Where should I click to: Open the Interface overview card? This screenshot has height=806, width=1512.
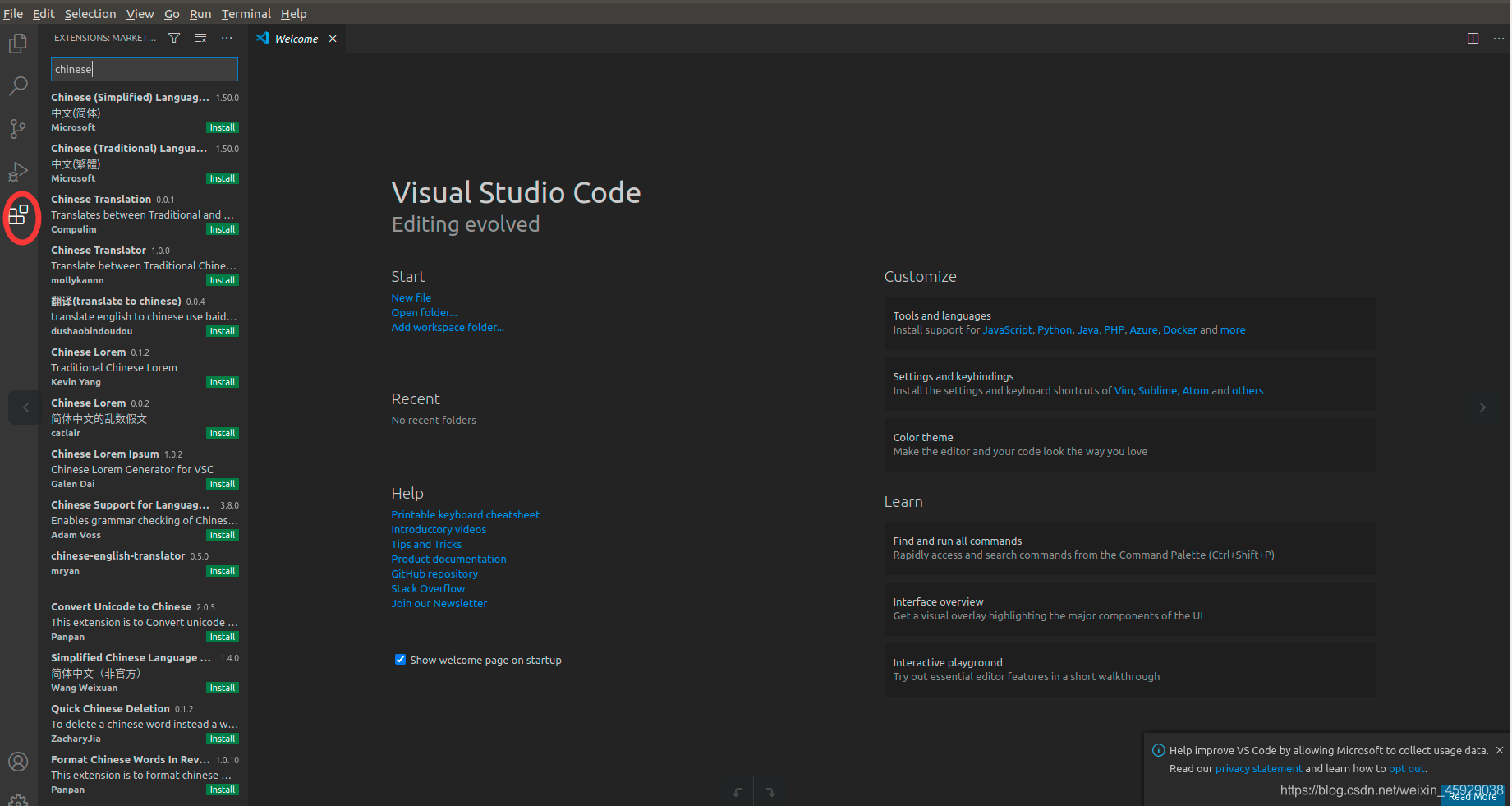1130,609
